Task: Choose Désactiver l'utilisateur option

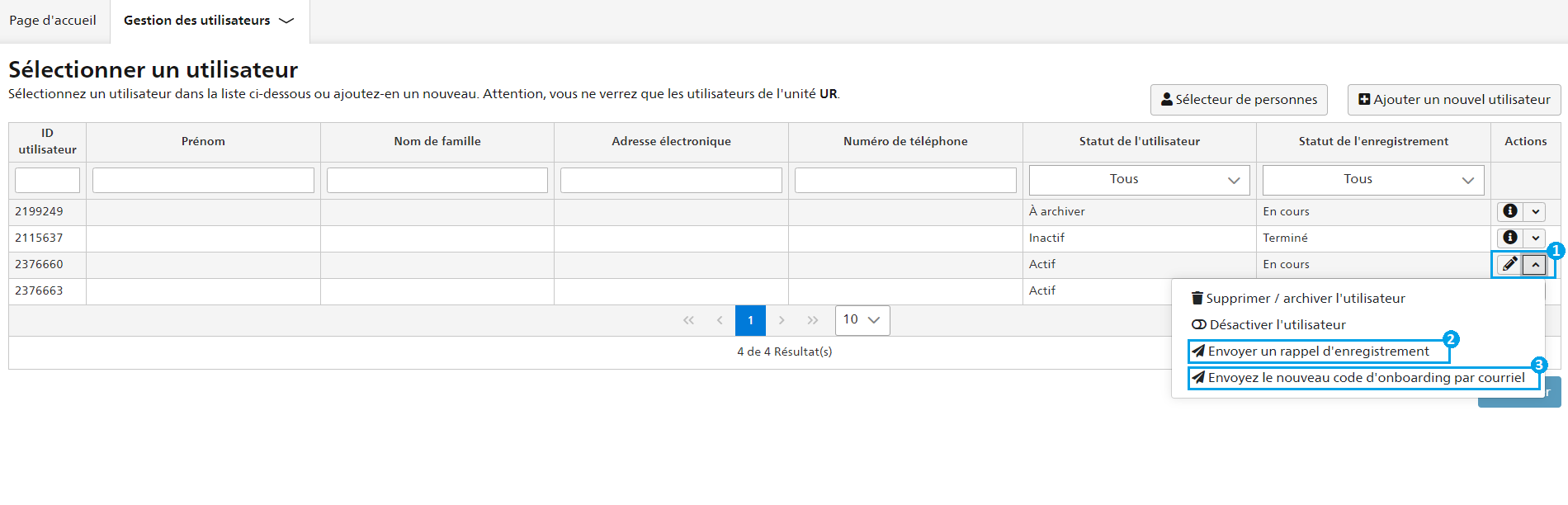Action: pyautogui.click(x=1268, y=325)
